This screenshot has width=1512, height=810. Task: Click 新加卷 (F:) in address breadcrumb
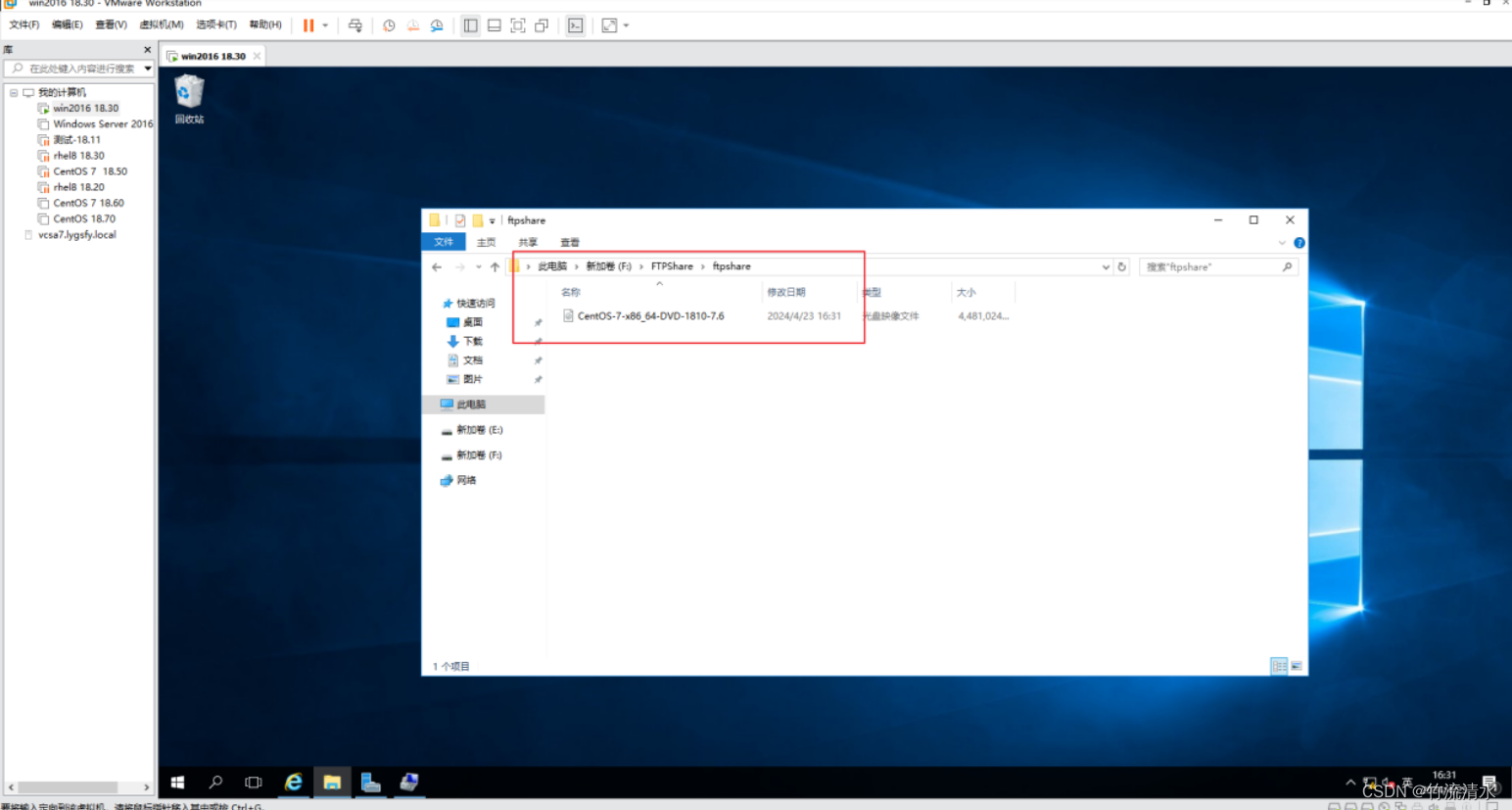[x=609, y=266]
